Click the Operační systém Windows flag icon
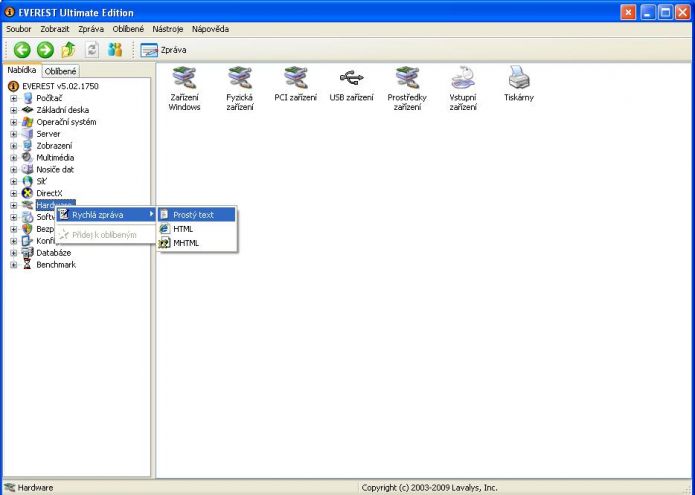Viewport: 695px width, 495px height. pyautogui.click(x=27, y=121)
